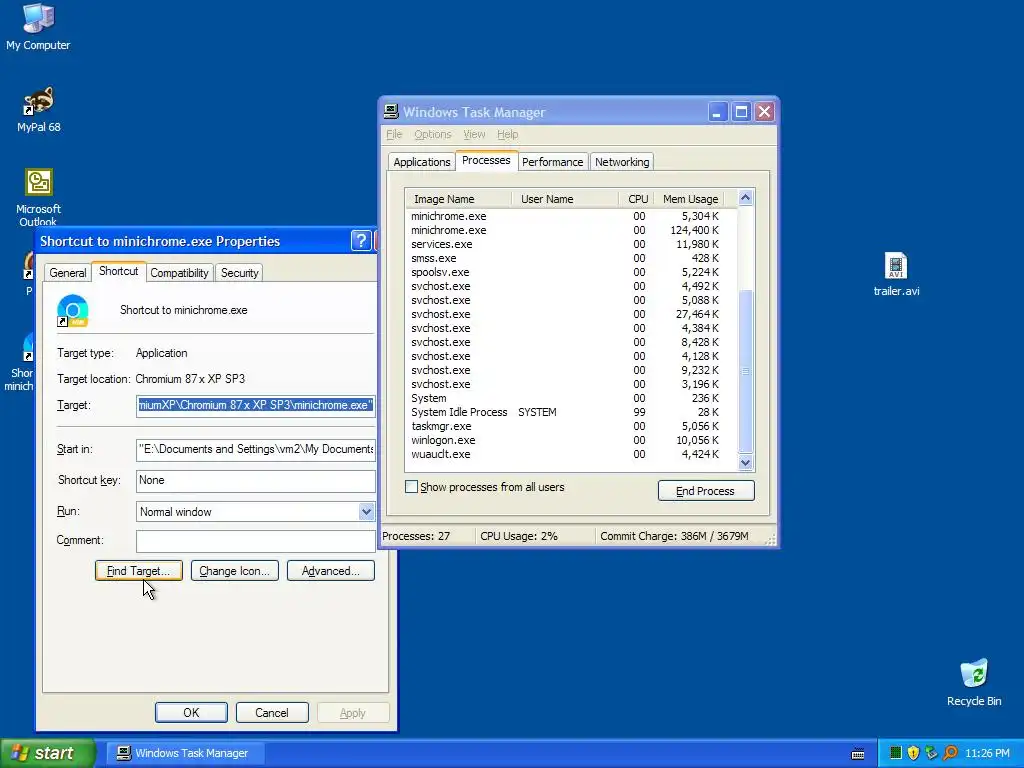1024x768 pixels.
Task: Click the taskbar clock showing 11:26 PM
Action: click(987, 753)
